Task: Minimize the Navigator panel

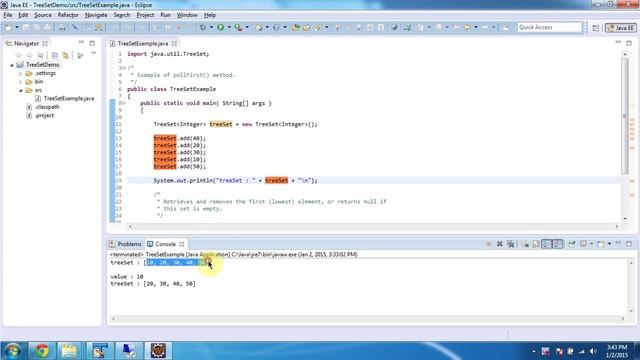Action: pyautogui.click(x=81, y=43)
